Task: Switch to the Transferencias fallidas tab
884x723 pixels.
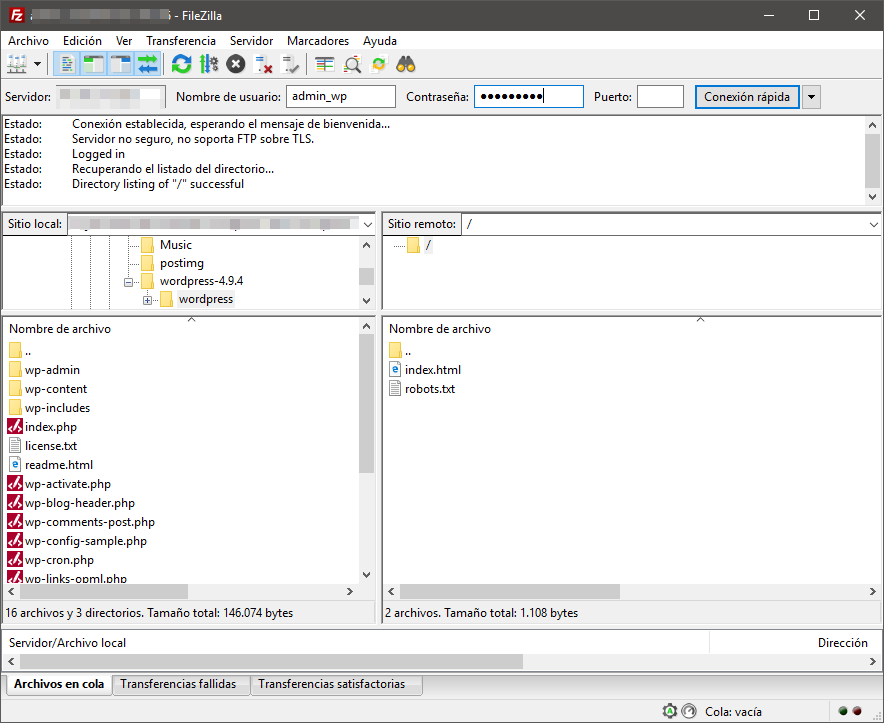Action: click(x=178, y=684)
